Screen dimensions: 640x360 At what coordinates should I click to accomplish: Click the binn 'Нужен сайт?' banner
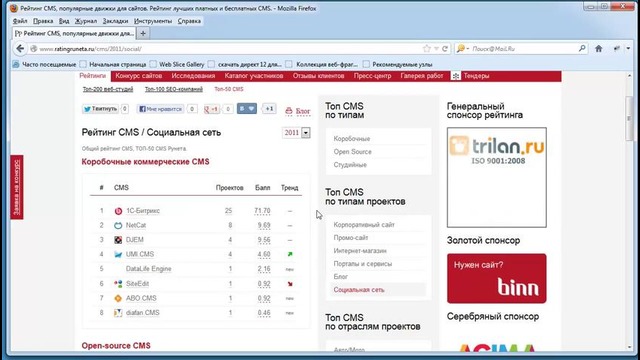496,278
